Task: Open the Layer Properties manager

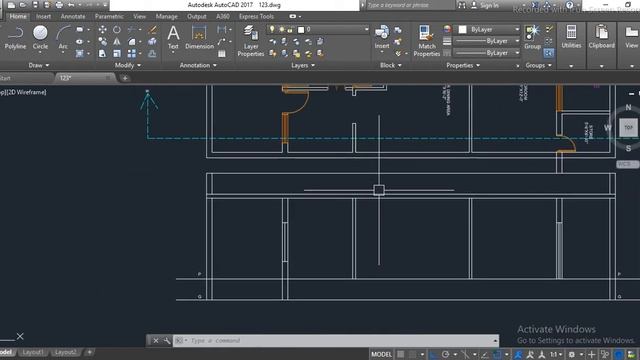Action: click(x=251, y=41)
